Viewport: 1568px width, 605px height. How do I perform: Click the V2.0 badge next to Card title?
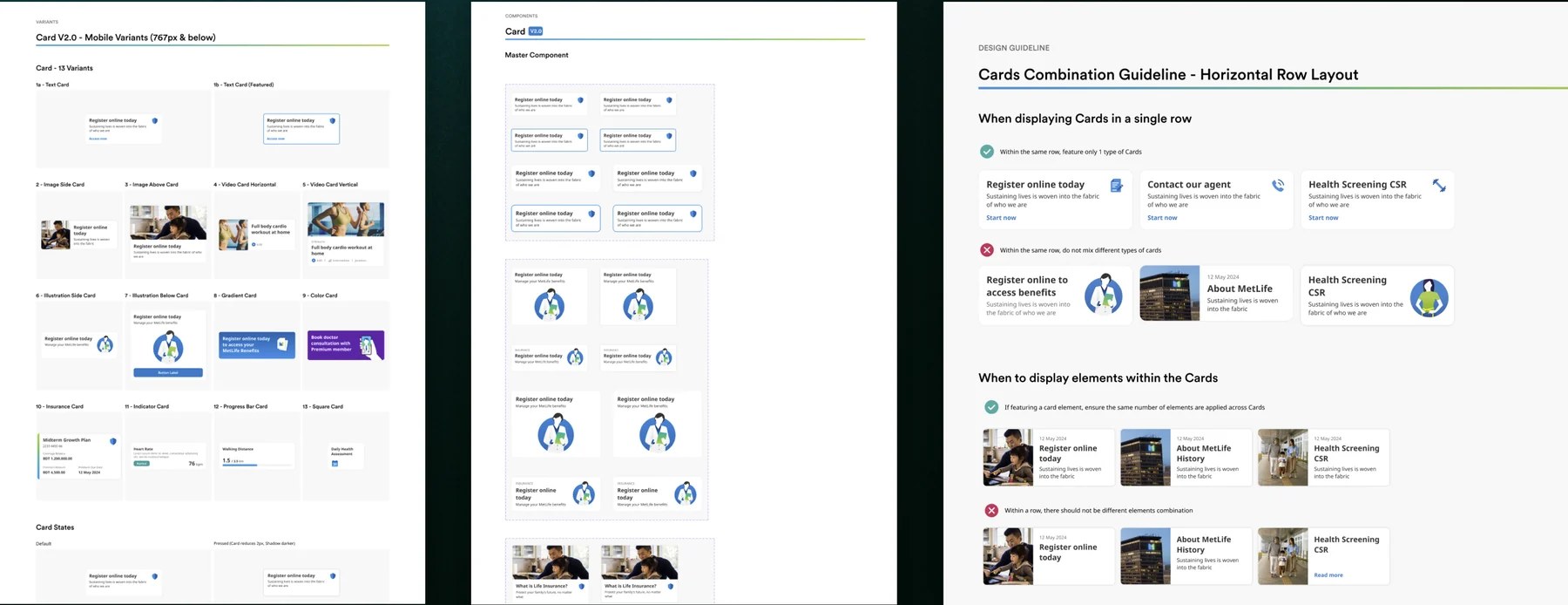pyautogui.click(x=536, y=31)
